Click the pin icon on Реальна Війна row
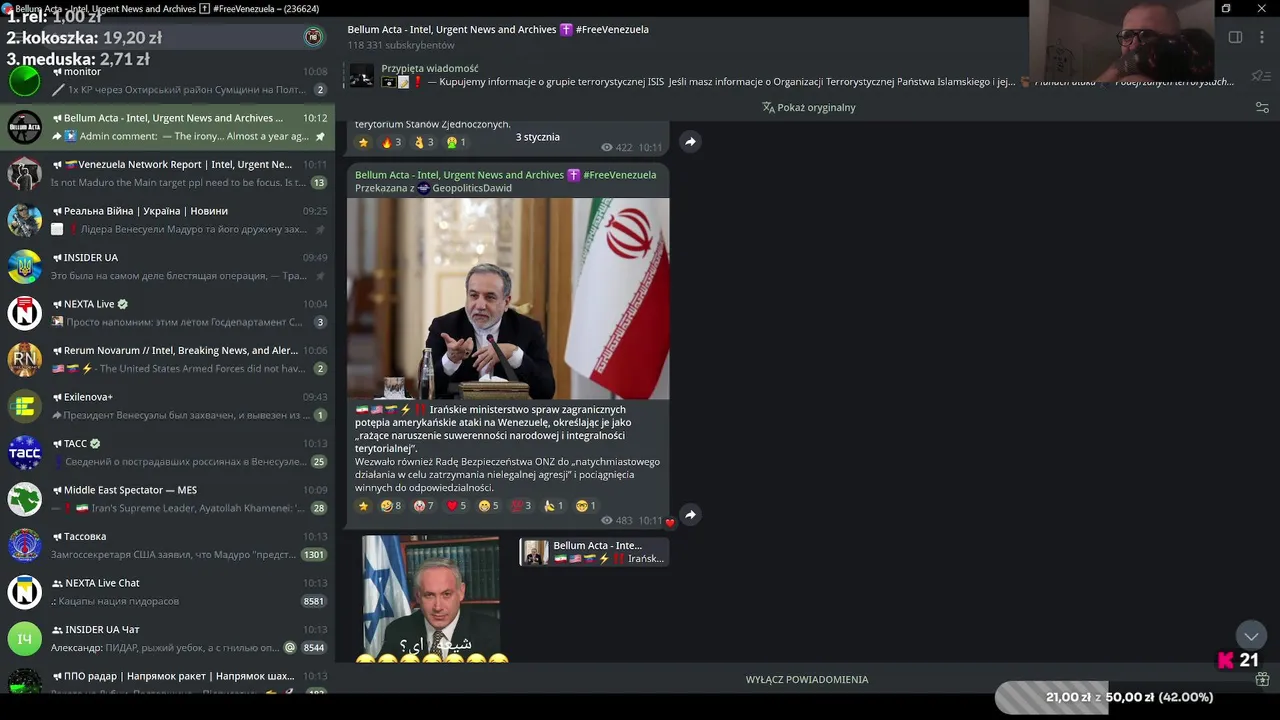Image resolution: width=1280 pixels, height=720 pixels. click(320, 229)
